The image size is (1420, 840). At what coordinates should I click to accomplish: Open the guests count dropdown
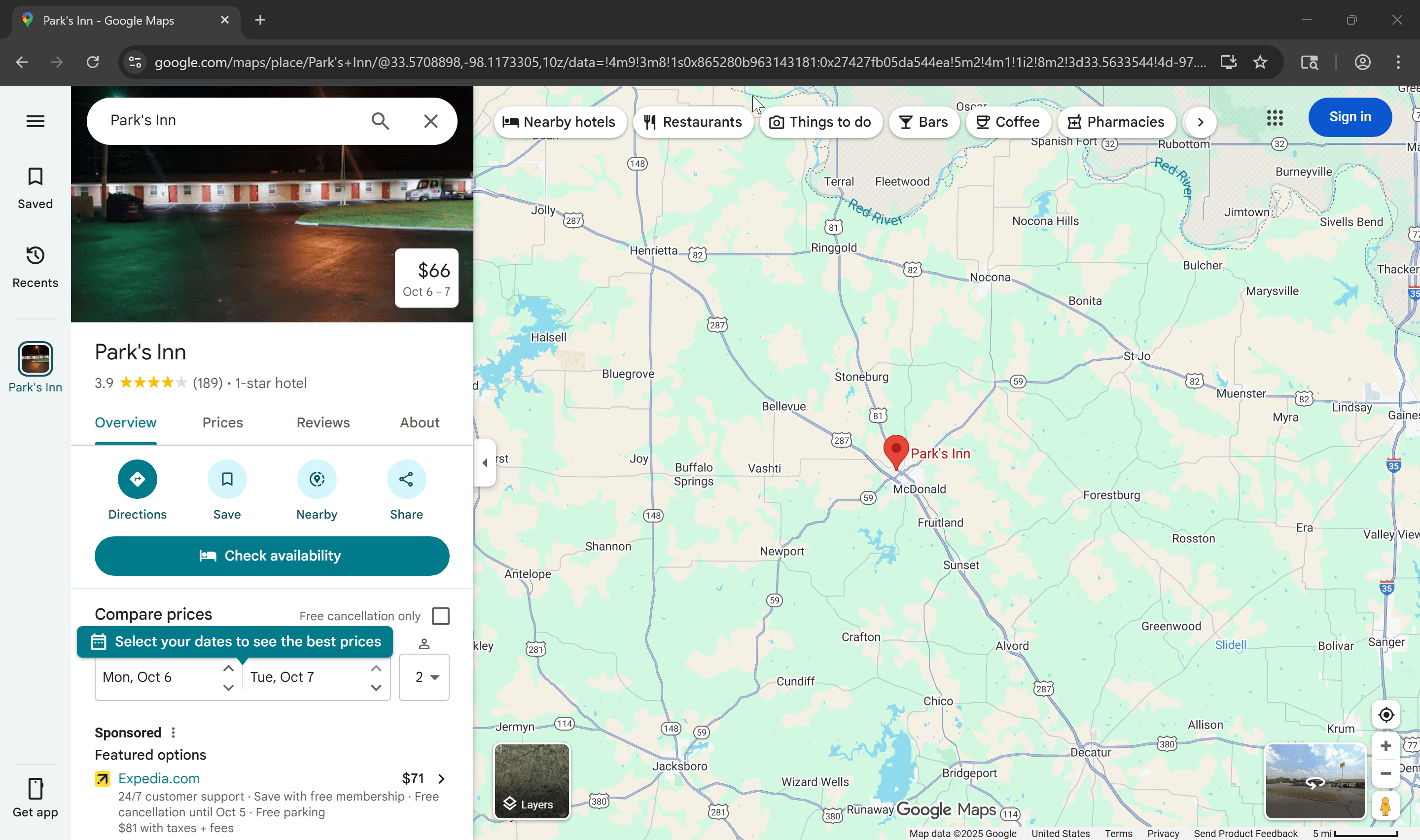coord(424,677)
